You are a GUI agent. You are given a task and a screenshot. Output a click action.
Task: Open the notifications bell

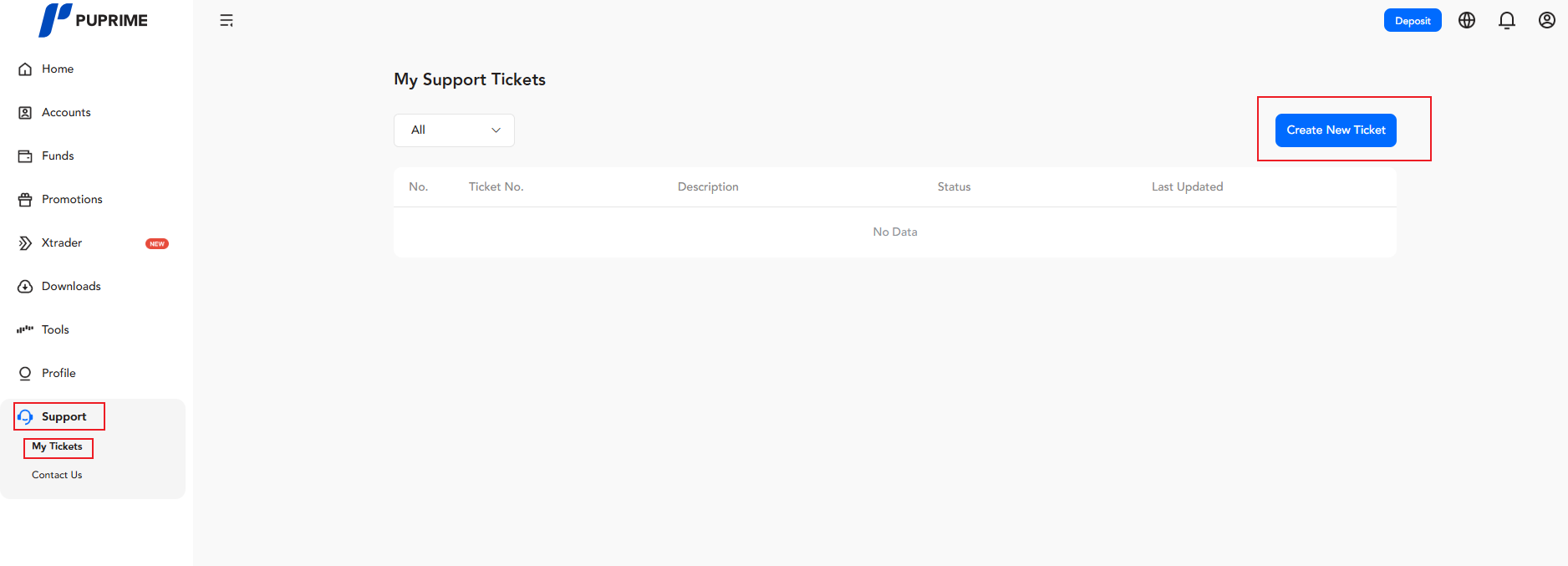pos(1507,20)
